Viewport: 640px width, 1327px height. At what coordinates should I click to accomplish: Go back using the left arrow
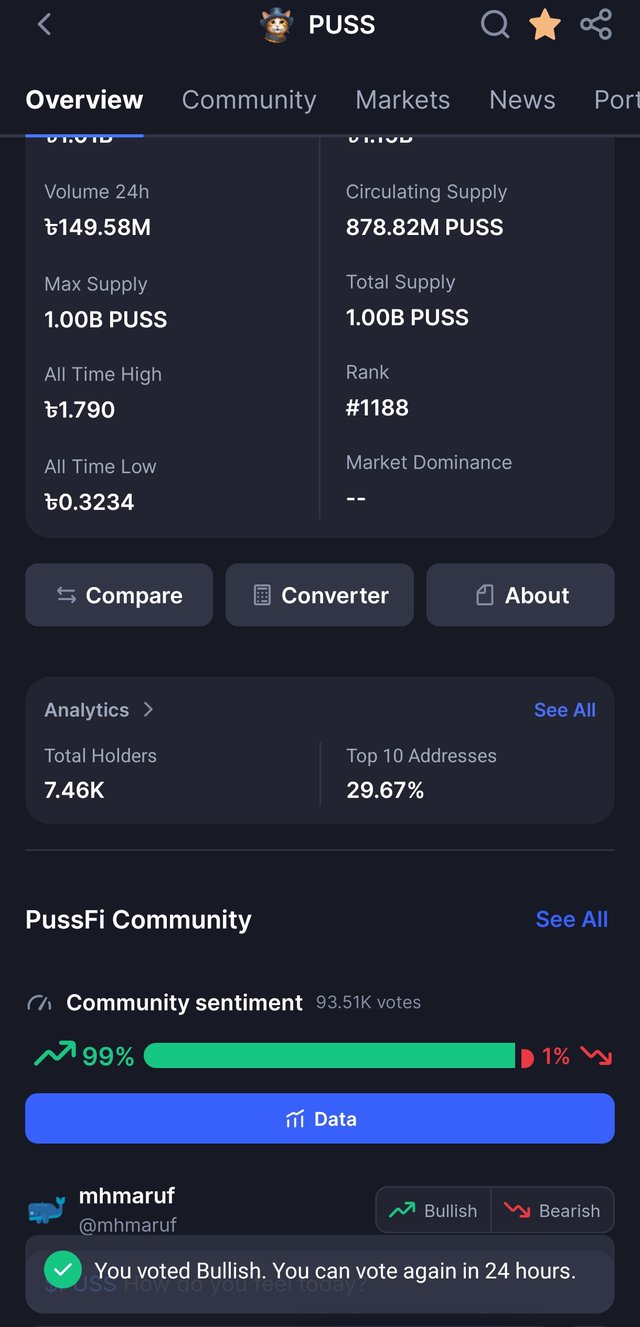44,24
